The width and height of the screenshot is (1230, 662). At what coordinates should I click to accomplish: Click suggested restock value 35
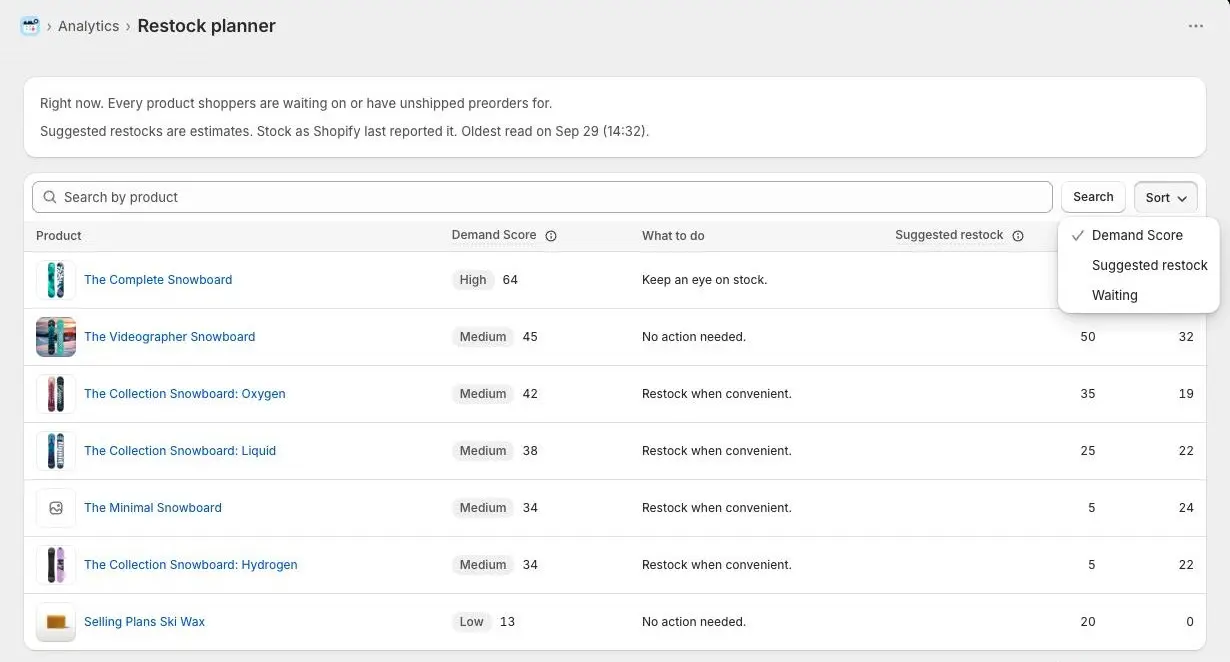(1088, 394)
